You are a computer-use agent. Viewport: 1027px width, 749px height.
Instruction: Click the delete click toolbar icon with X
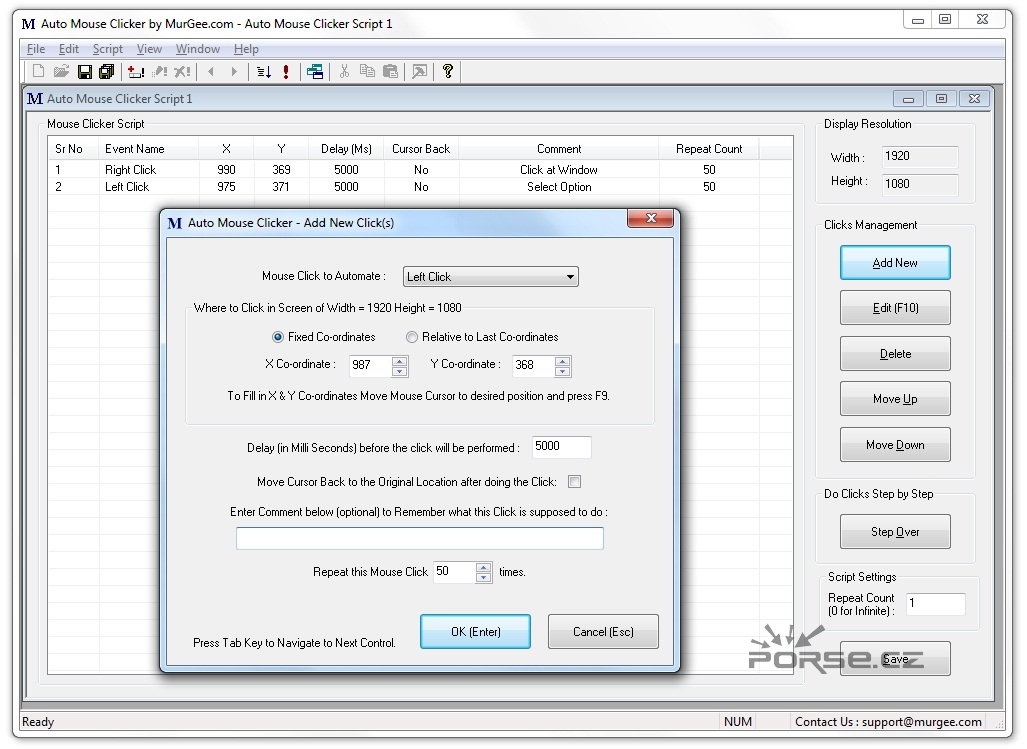[183, 71]
